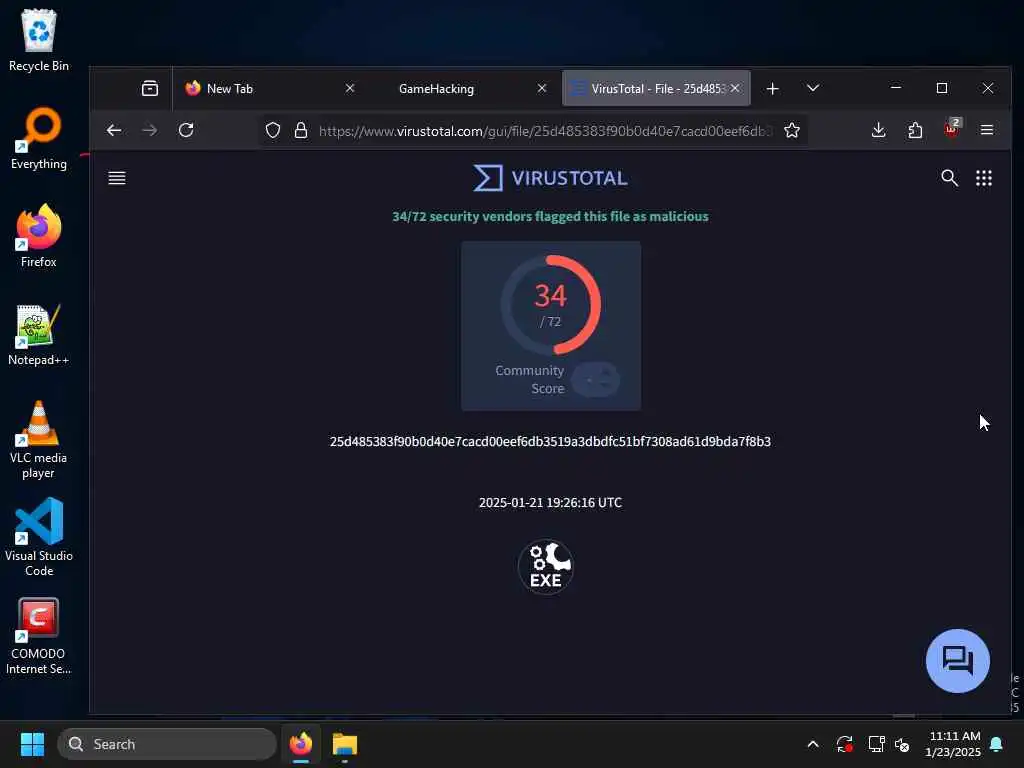This screenshot has height=768, width=1024.
Task: Click the VirusTotal URL address bar
Action: click(x=545, y=131)
